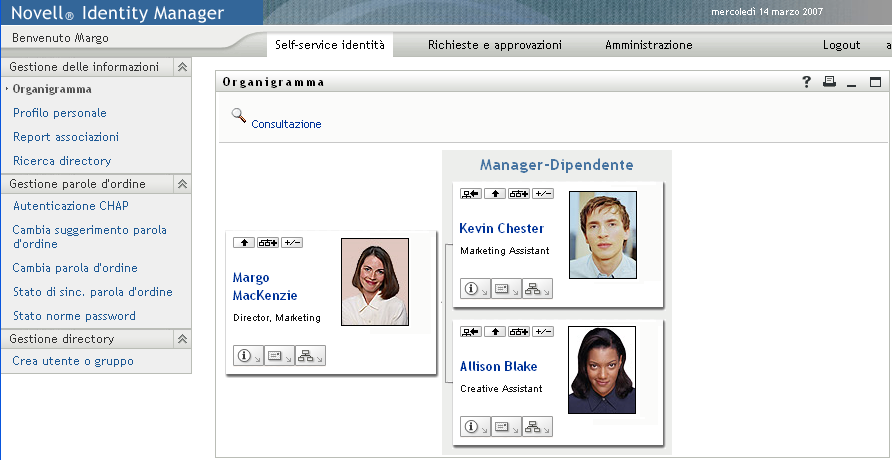Click the 'Marketing Assistant' title text
Screen dimensions: 892x460
505,251
